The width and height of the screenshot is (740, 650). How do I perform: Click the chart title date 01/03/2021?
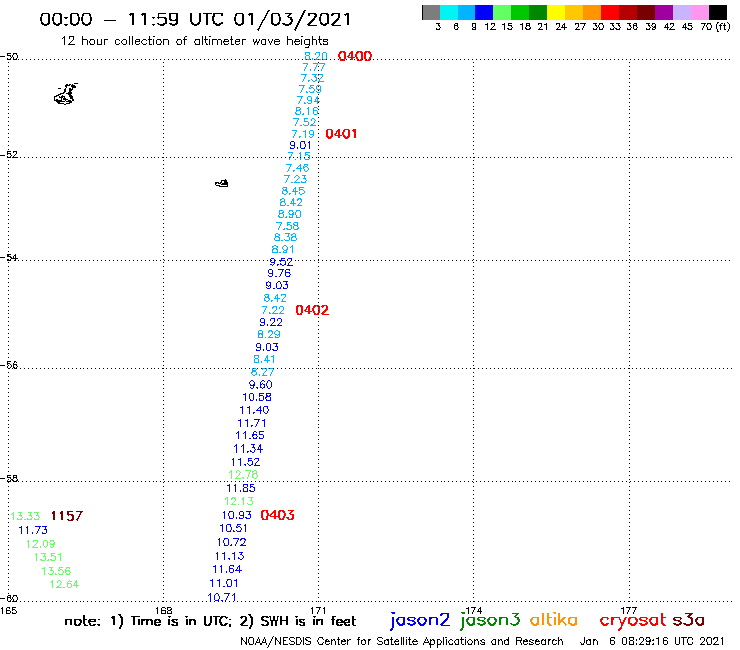(293, 19)
